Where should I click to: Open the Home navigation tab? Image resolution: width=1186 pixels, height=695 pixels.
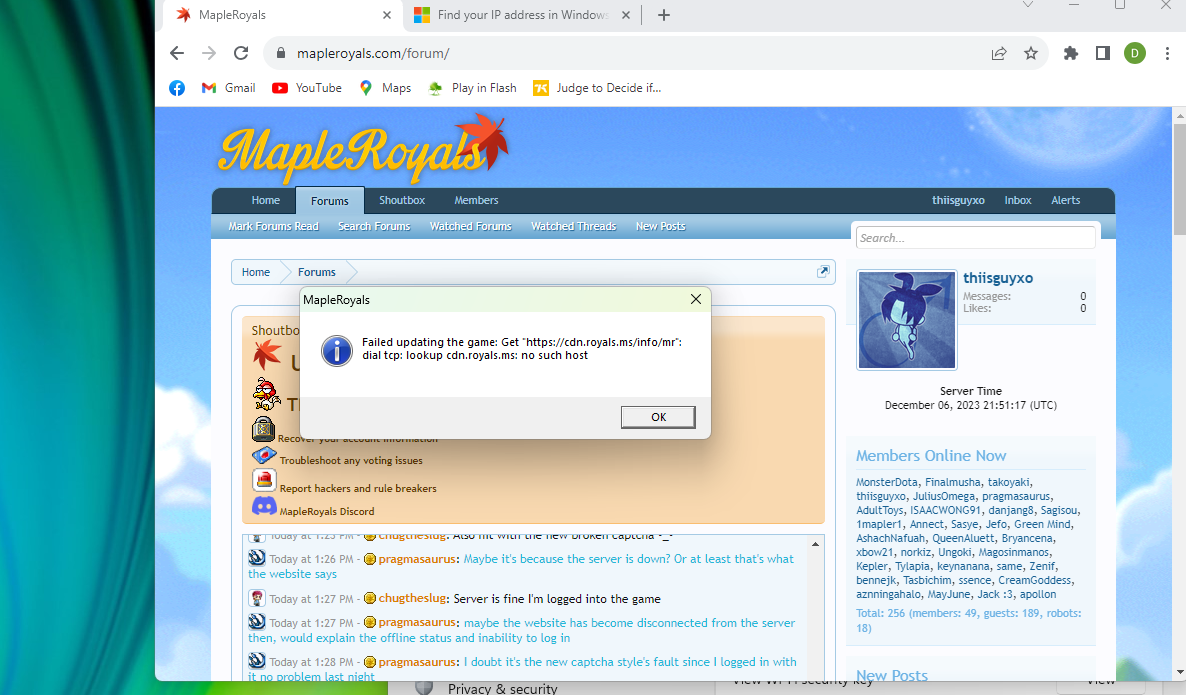click(x=265, y=200)
